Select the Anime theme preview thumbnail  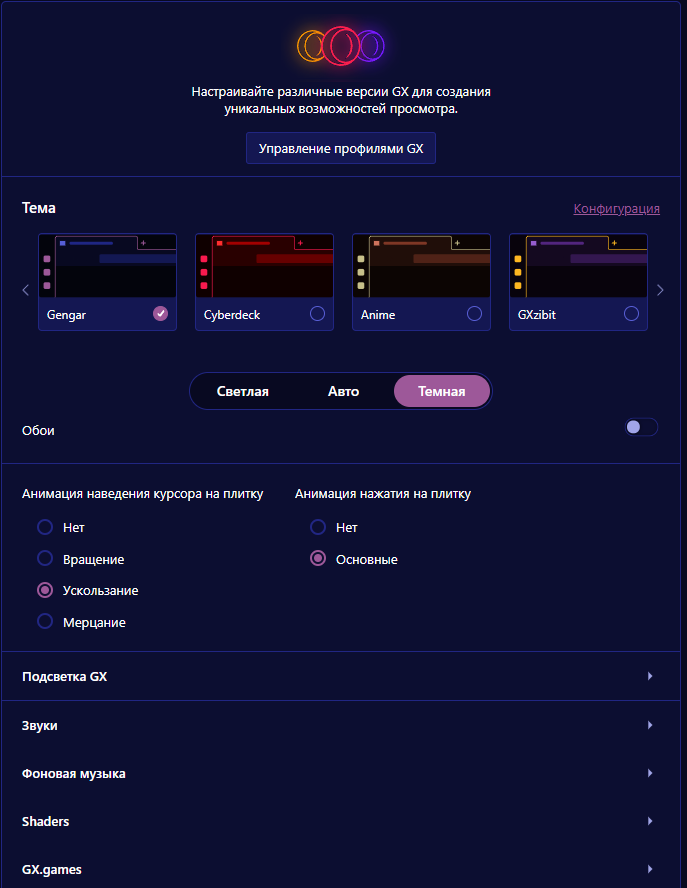point(421,266)
